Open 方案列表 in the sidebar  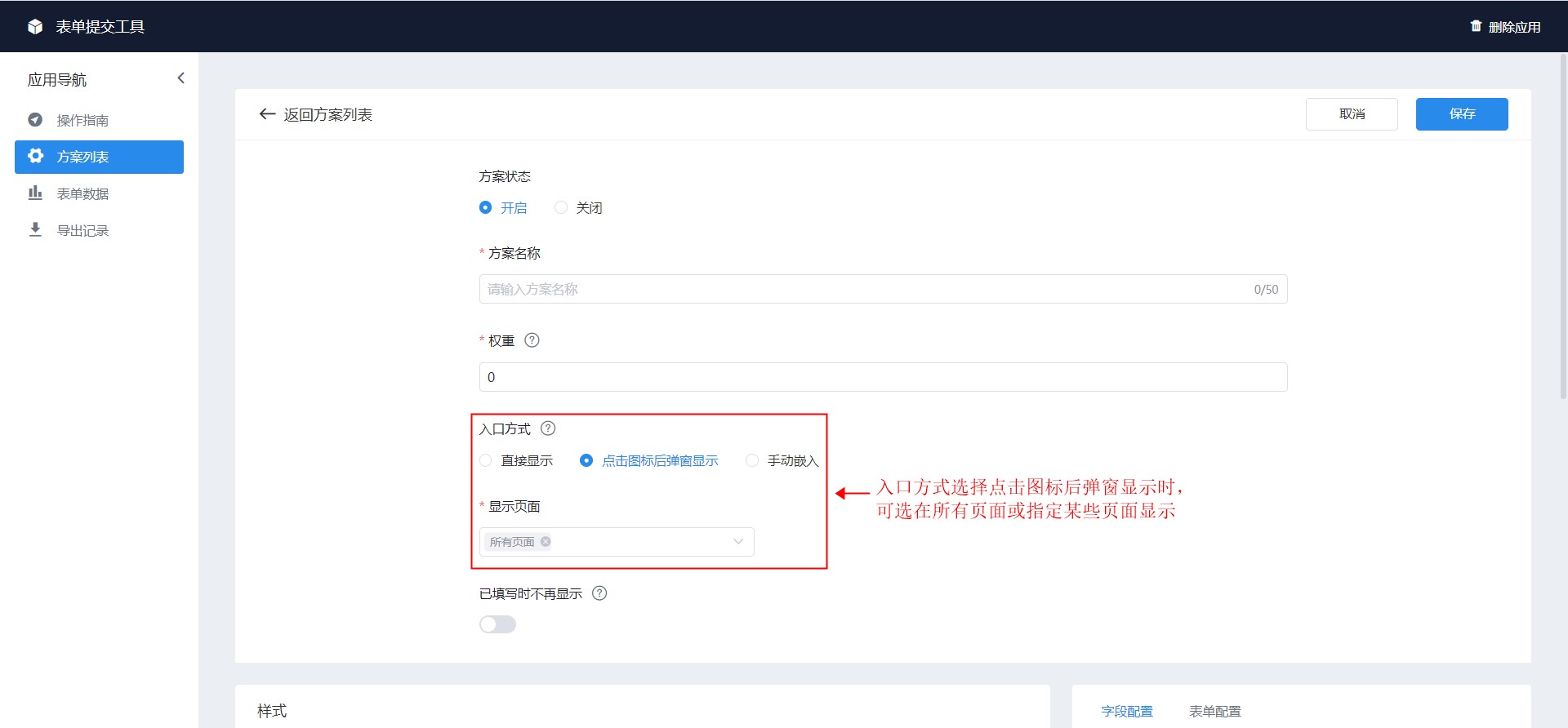click(x=99, y=157)
